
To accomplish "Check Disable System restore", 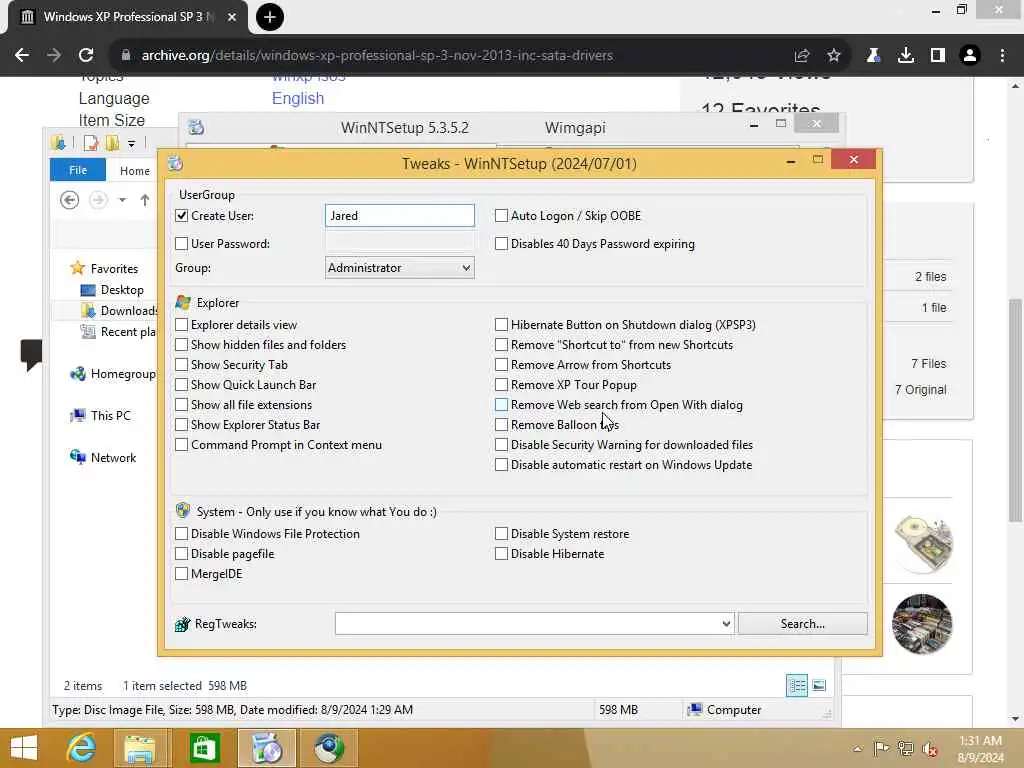I will tap(501, 534).
